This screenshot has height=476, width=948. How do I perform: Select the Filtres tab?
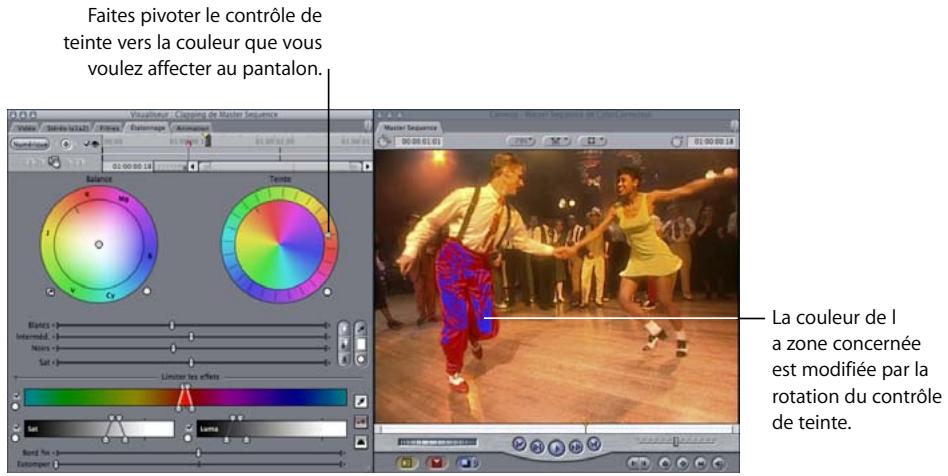[109, 128]
